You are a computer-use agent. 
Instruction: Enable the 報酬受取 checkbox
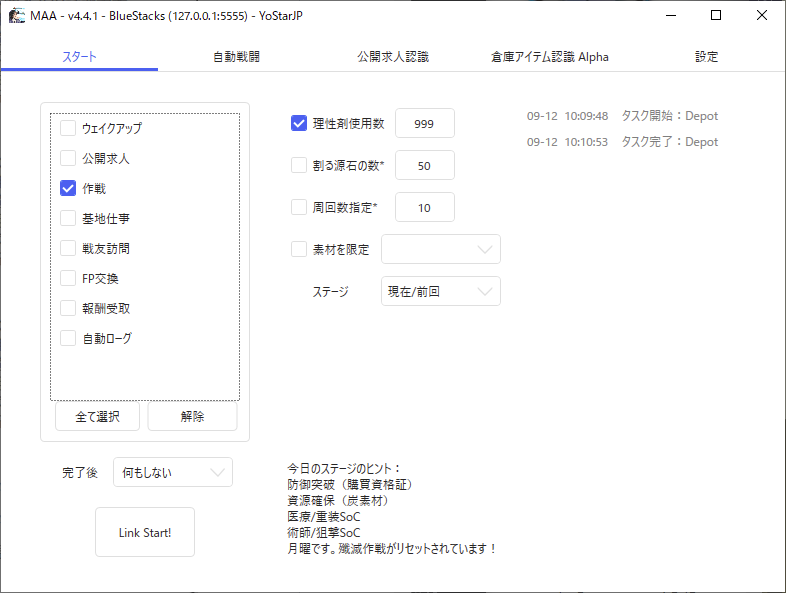(68, 308)
